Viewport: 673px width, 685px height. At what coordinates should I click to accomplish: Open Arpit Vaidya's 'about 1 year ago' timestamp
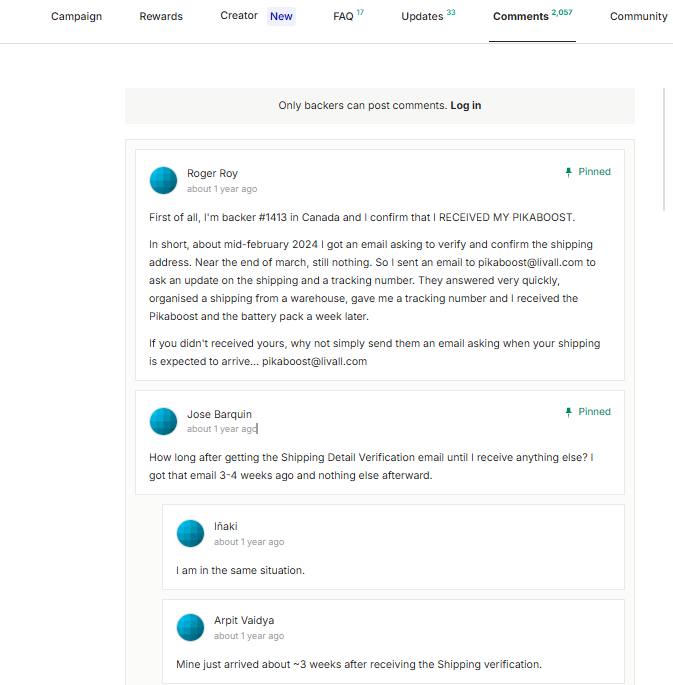coord(249,636)
